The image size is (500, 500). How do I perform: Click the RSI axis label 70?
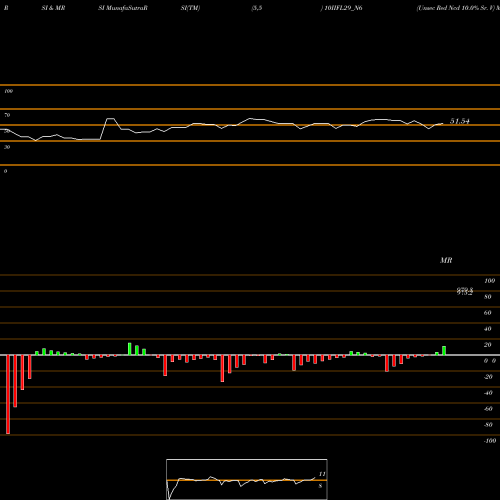tap(7, 115)
